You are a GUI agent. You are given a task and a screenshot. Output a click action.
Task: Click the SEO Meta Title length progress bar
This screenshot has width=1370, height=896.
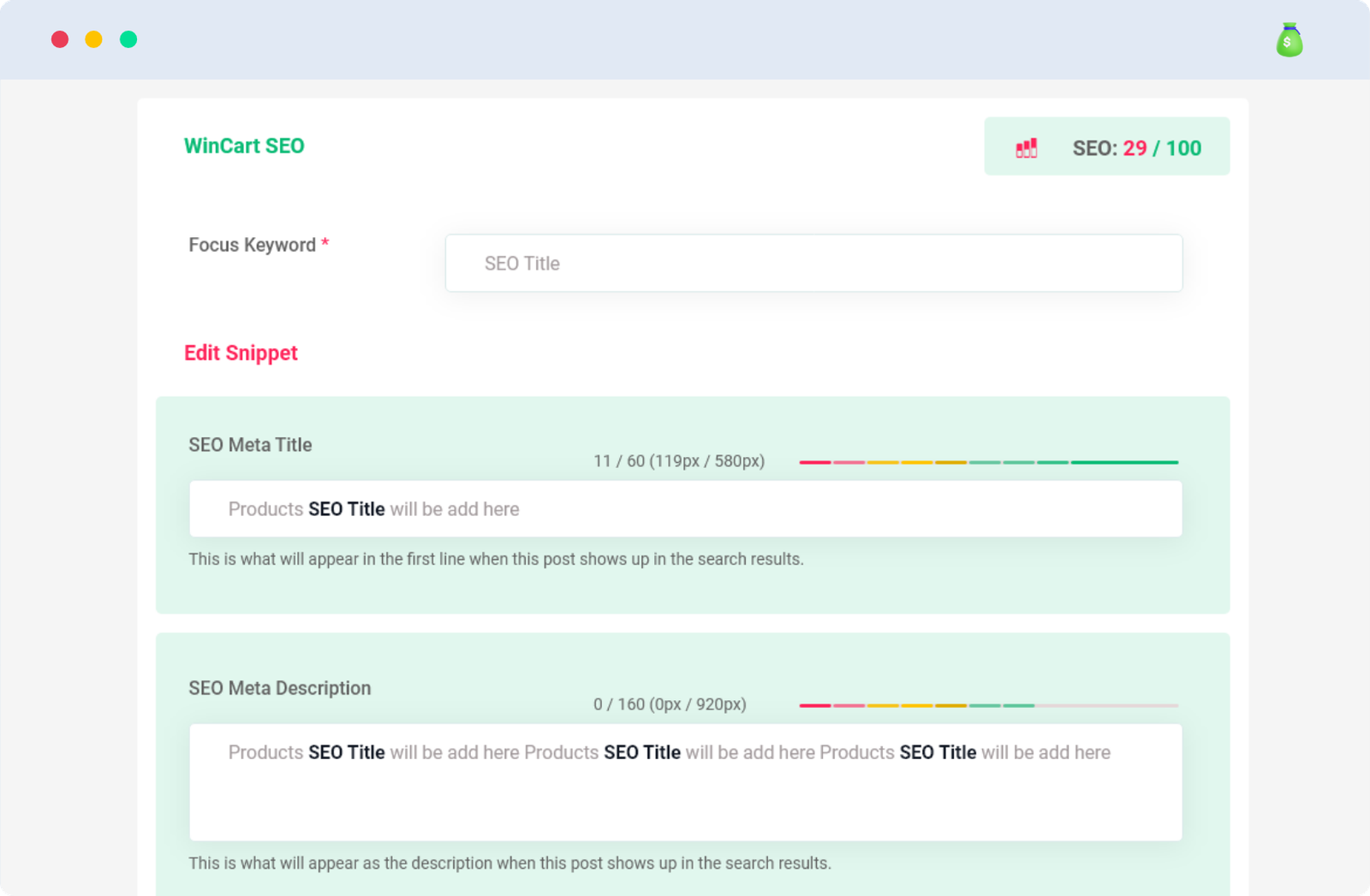[989, 462]
